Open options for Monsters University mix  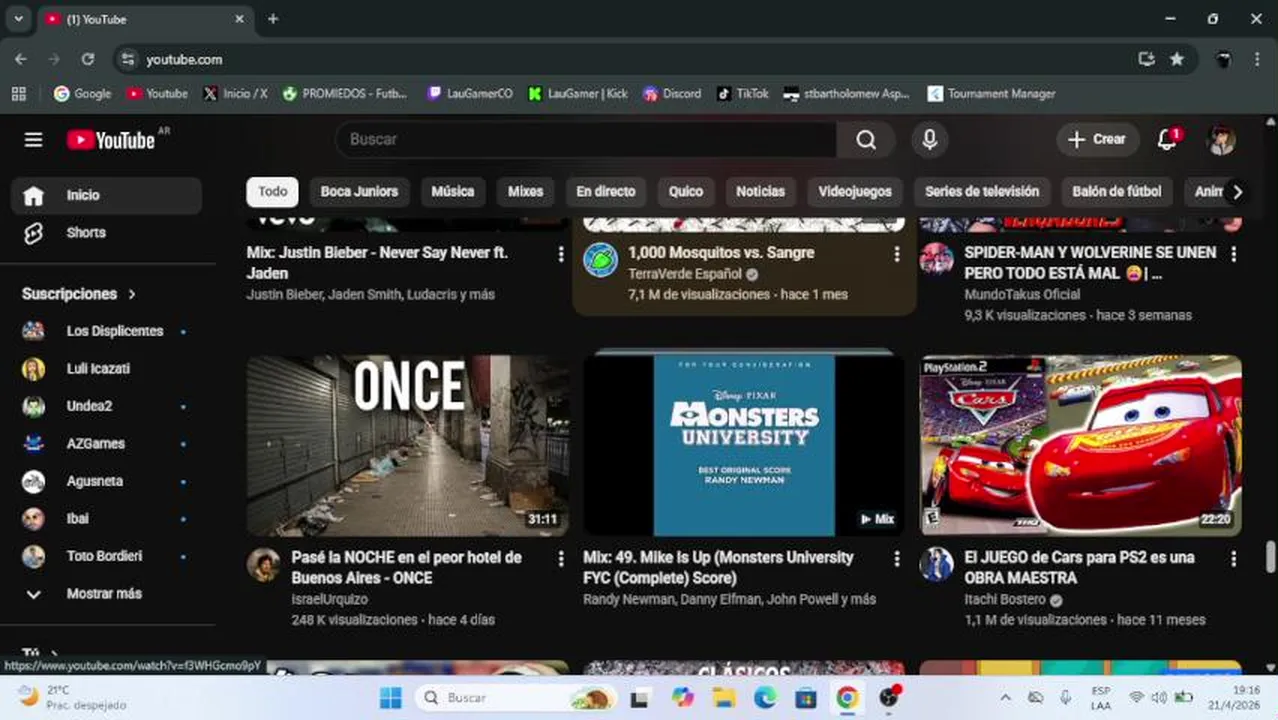coord(896,559)
